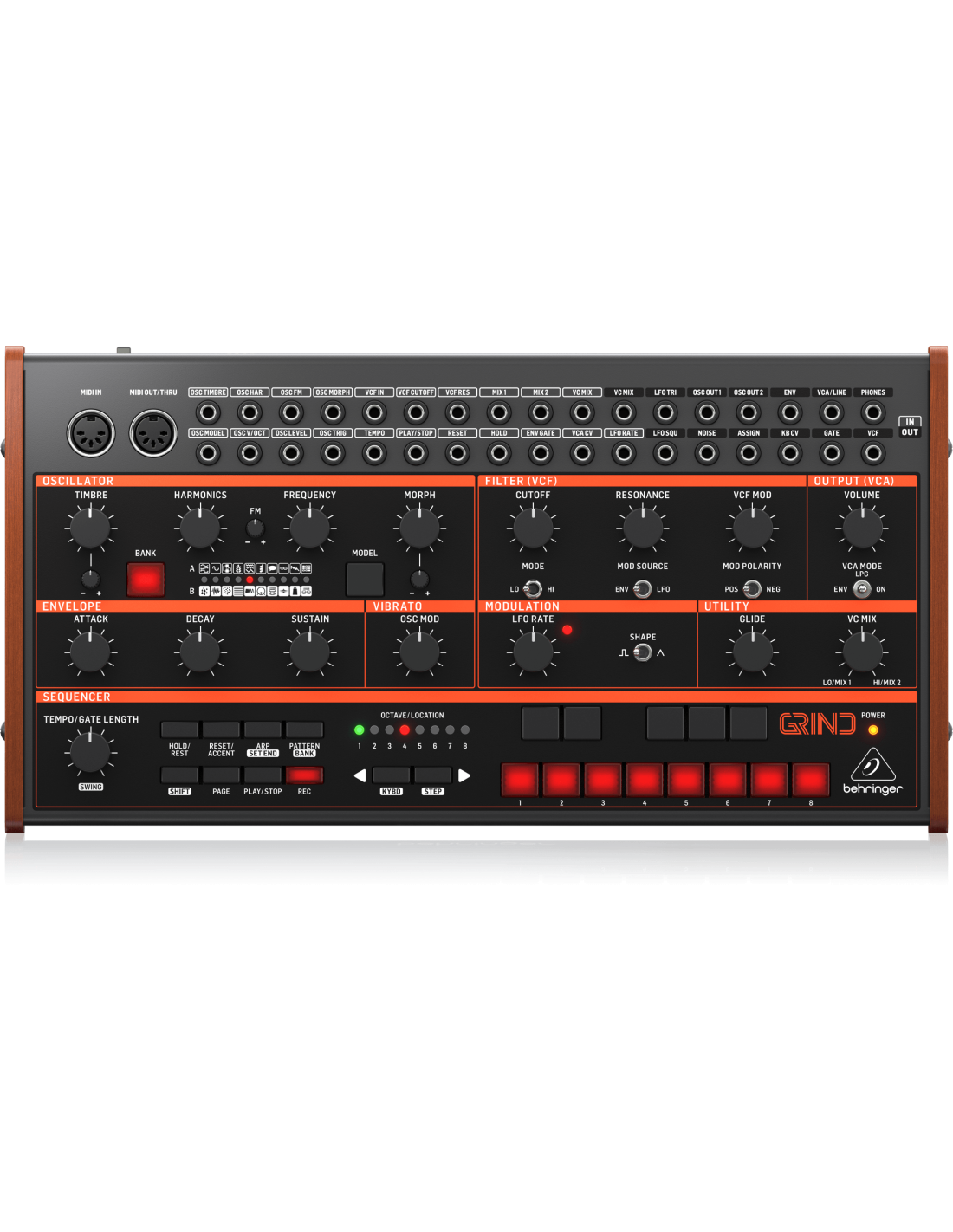Click the vibrato OSC MOD knob

point(419,652)
